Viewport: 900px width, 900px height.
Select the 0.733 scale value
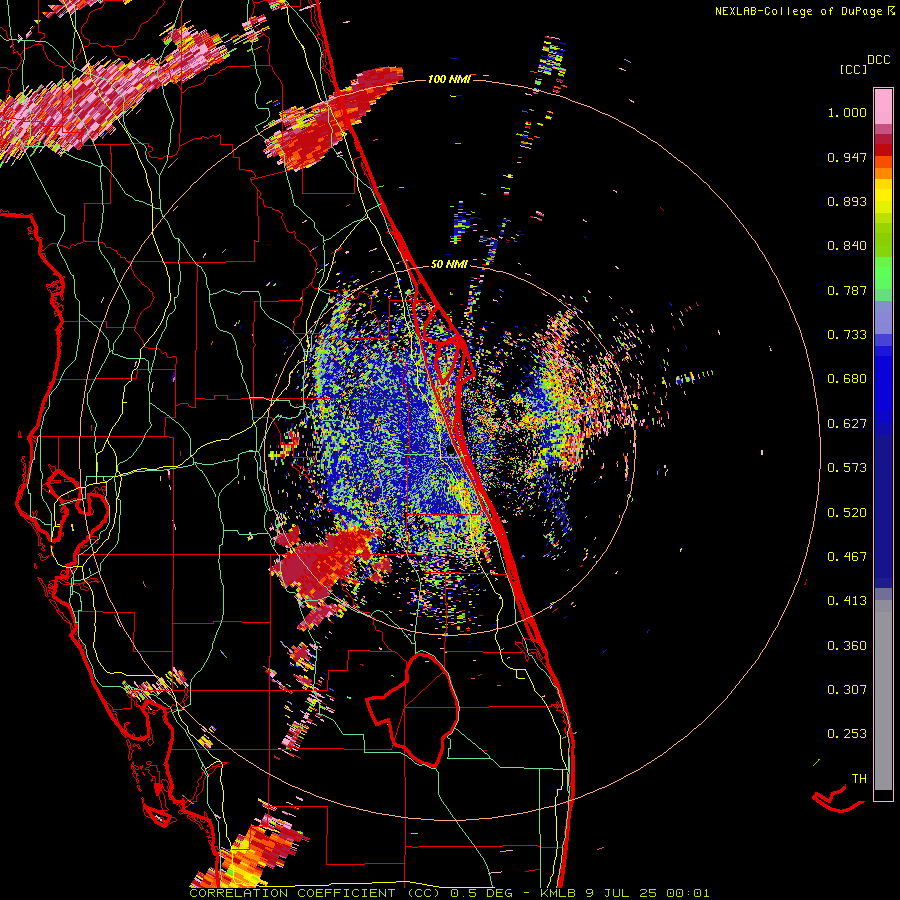(847, 335)
